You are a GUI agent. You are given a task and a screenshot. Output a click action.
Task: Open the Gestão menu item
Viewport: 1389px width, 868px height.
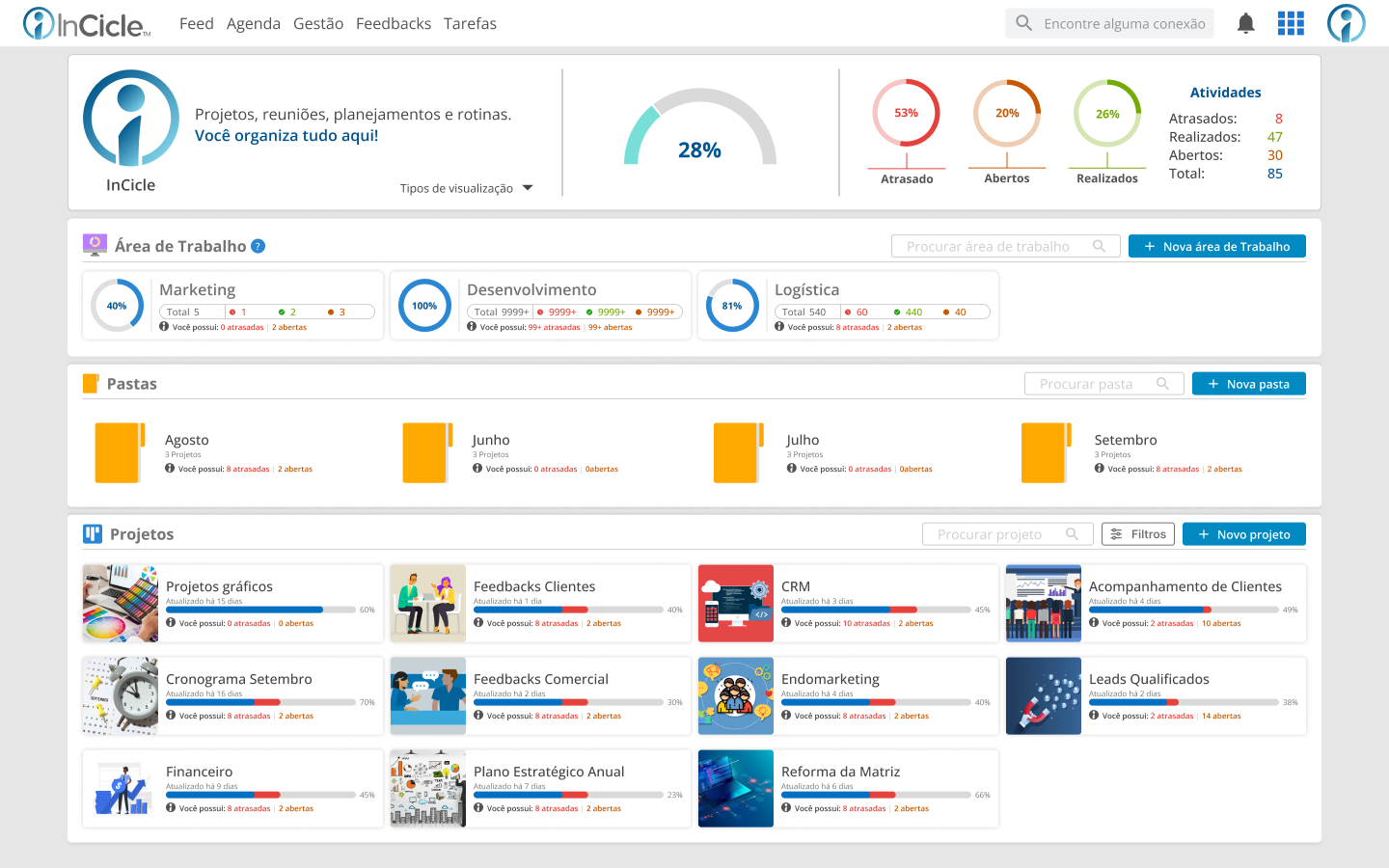click(x=318, y=23)
